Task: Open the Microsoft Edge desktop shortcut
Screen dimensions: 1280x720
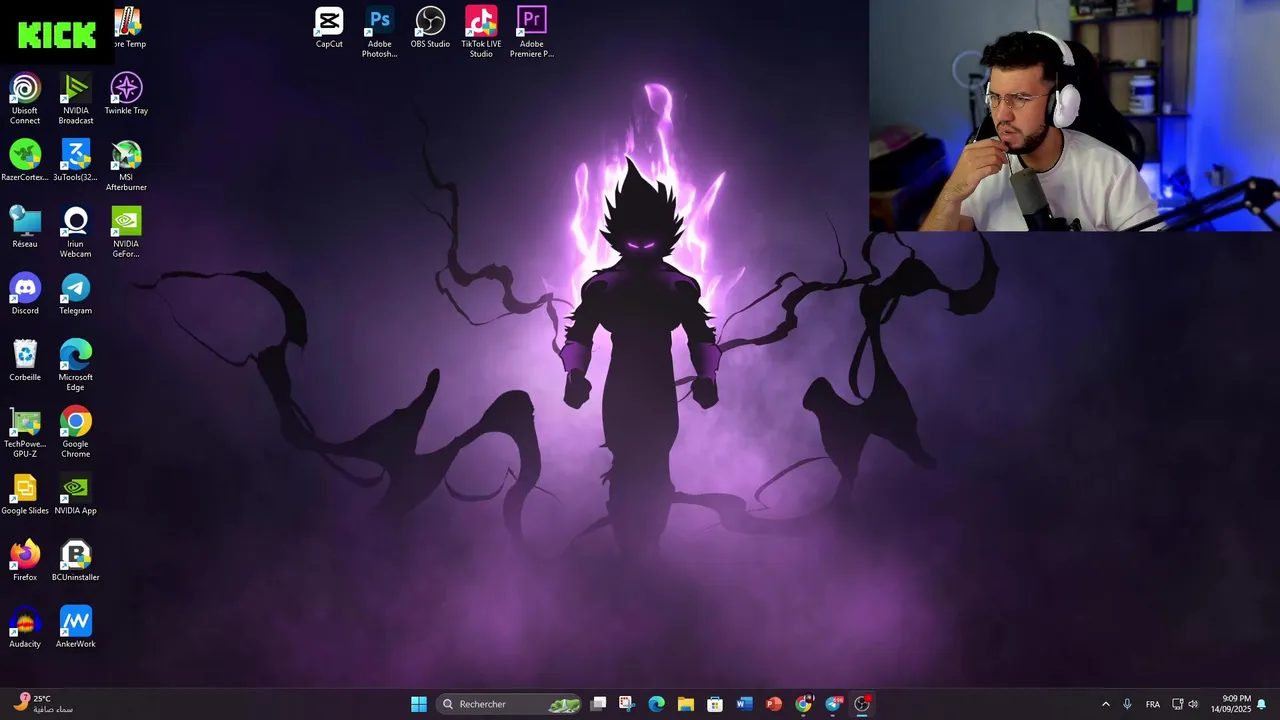Action: (x=76, y=365)
